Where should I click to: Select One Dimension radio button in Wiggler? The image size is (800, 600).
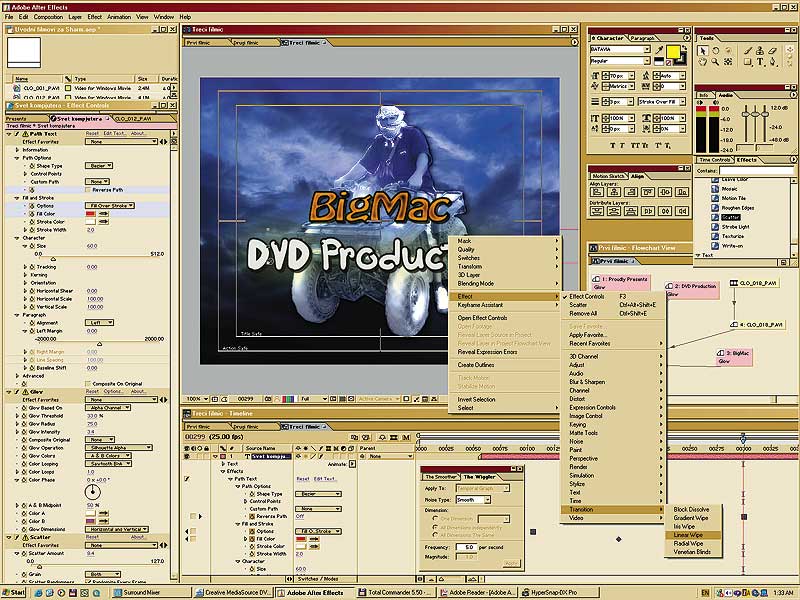(435, 518)
